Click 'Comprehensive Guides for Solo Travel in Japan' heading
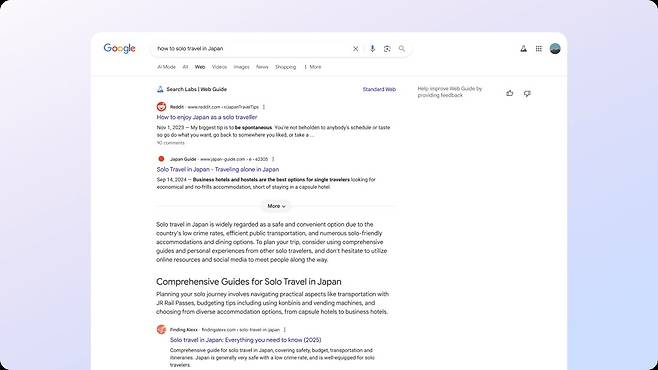Image resolution: width=658 pixels, height=370 pixels. [249, 281]
